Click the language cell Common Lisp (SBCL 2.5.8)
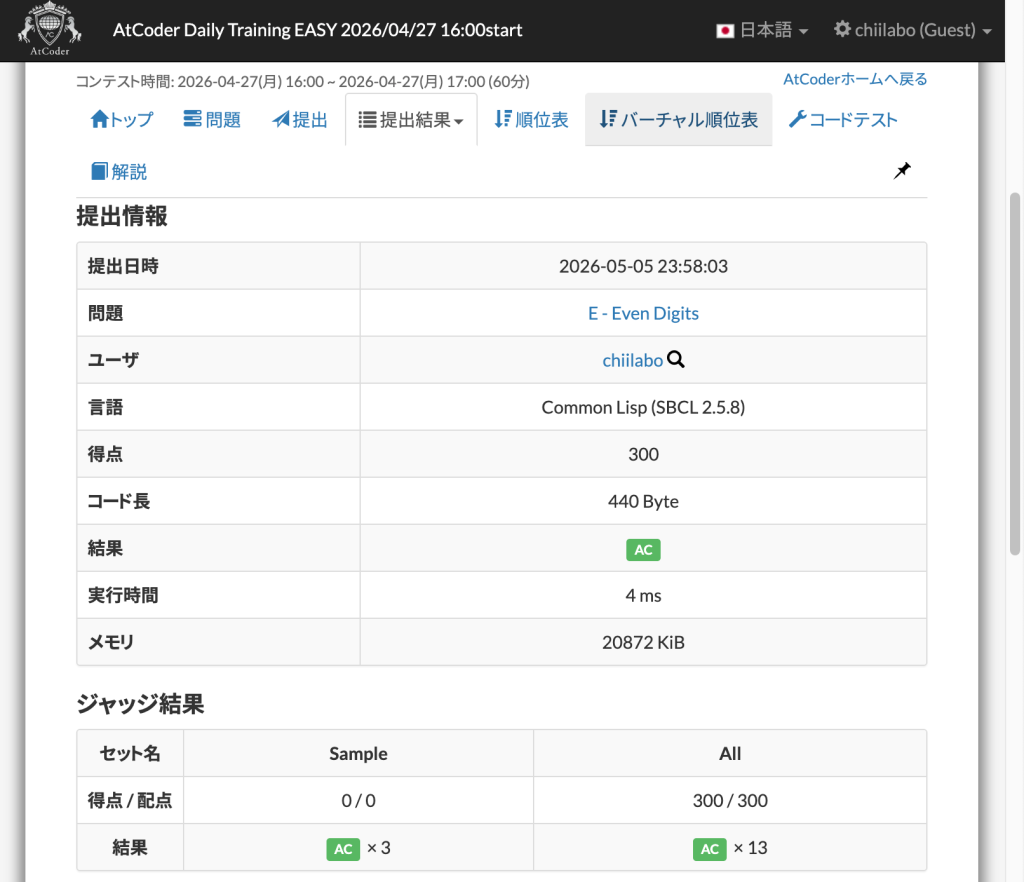 click(x=643, y=407)
